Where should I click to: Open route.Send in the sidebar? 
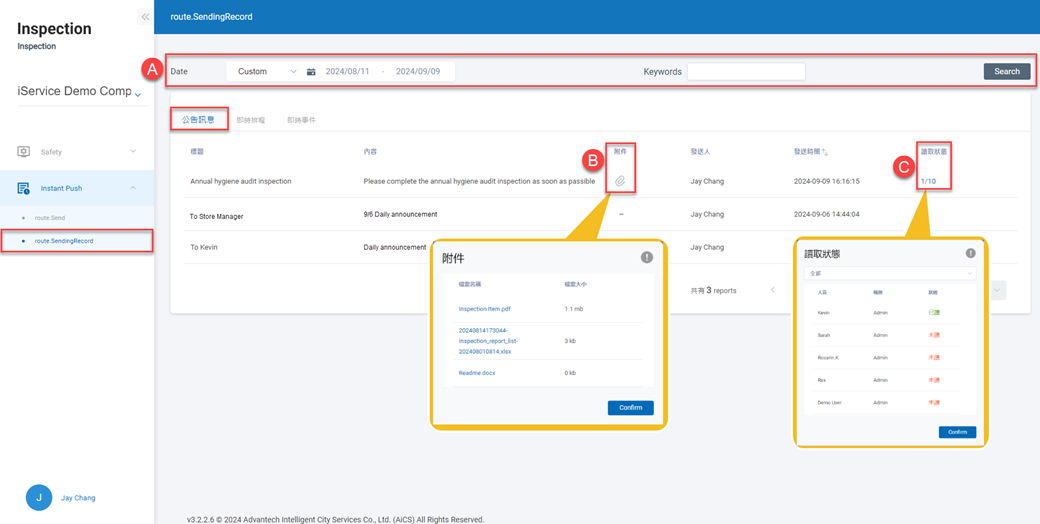(x=50, y=217)
